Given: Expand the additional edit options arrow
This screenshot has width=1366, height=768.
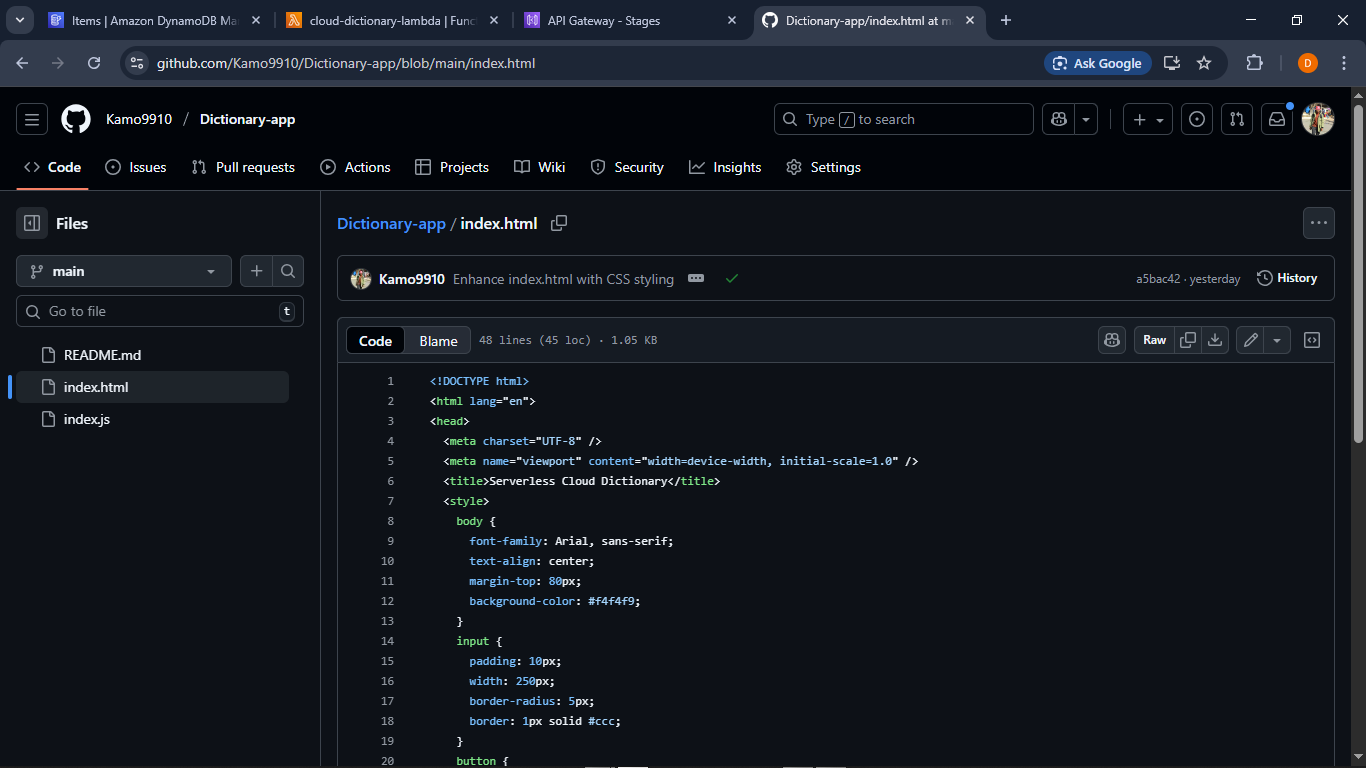Looking at the screenshot, I should pyautogui.click(x=1276, y=340).
